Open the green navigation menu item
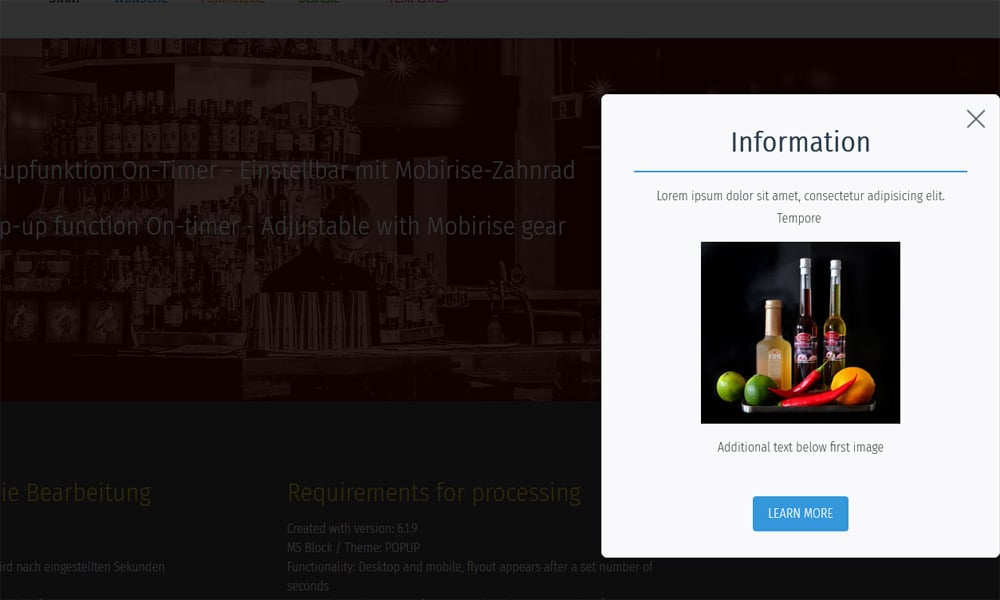Viewport: 1000px width, 600px height. pos(319,3)
